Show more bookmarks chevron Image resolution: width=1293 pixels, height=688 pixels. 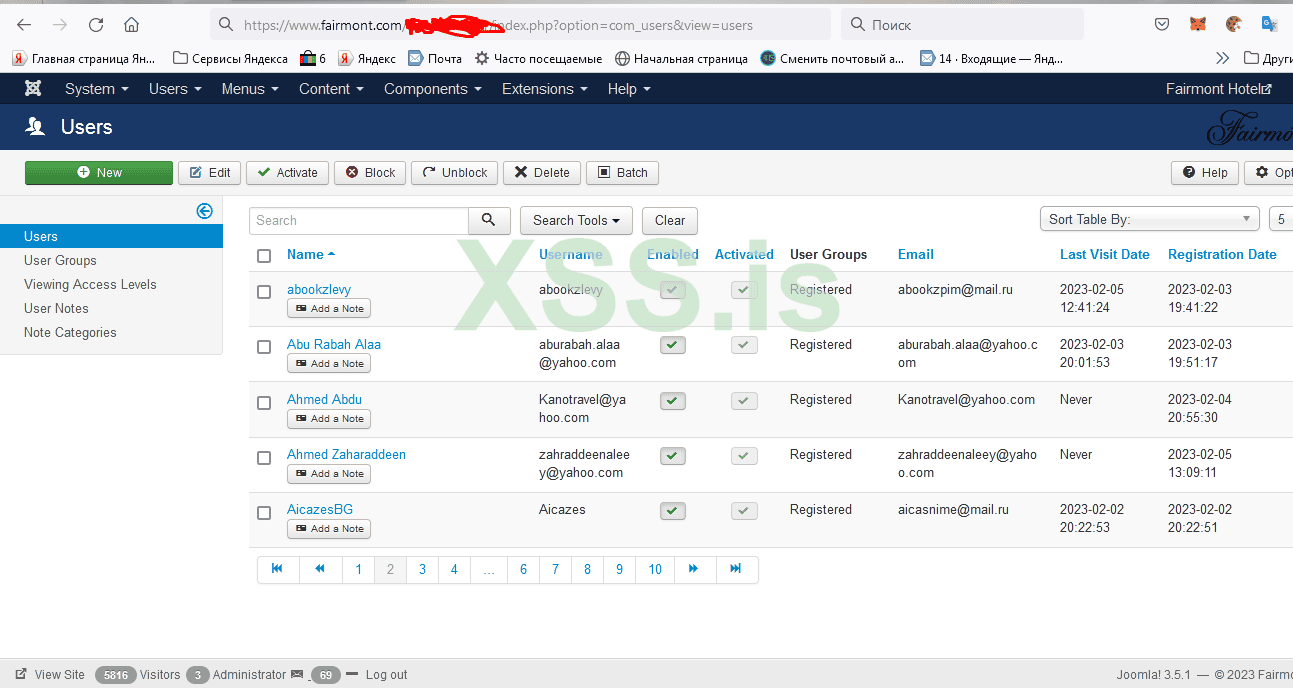(1222, 59)
